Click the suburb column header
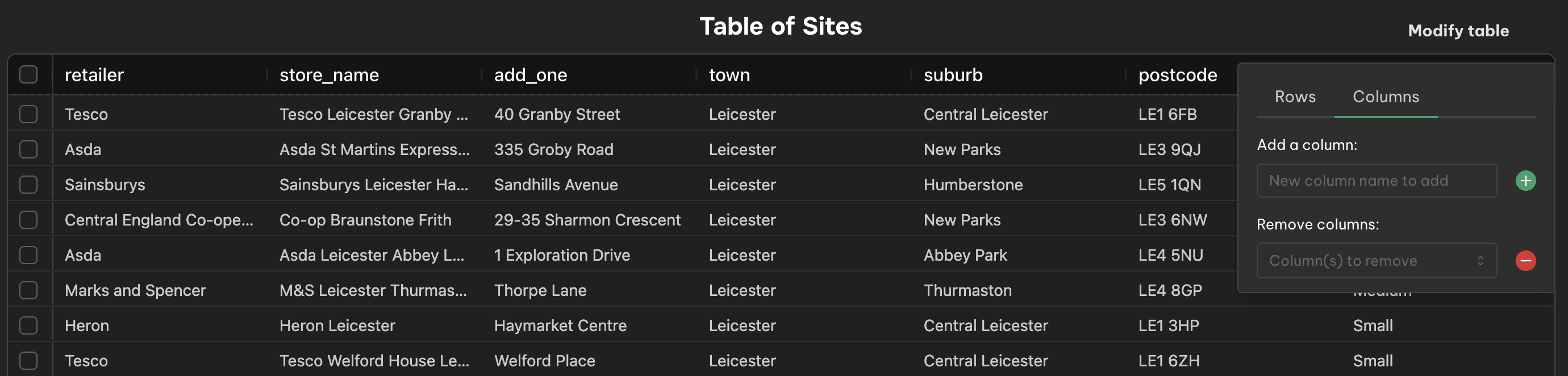This screenshot has width=1568, height=376. pos(953,75)
